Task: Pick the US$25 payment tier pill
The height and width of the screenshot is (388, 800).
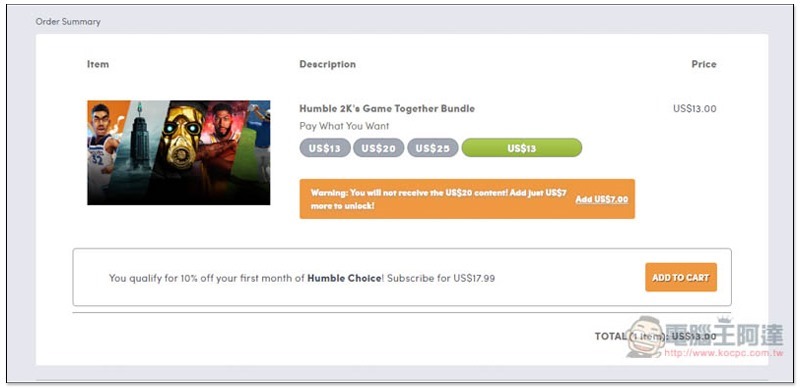Action: tap(433, 148)
